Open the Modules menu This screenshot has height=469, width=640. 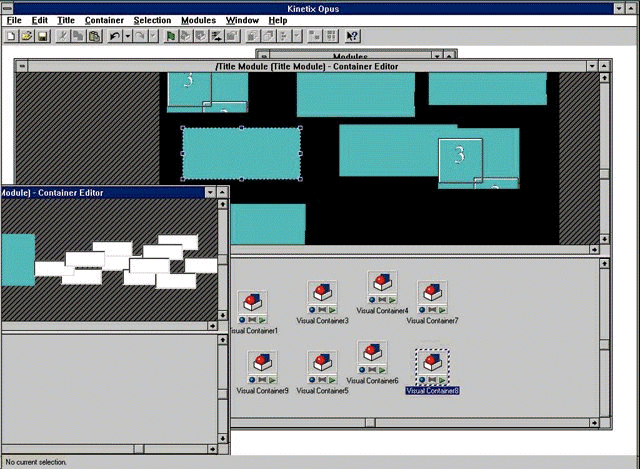click(x=198, y=20)
